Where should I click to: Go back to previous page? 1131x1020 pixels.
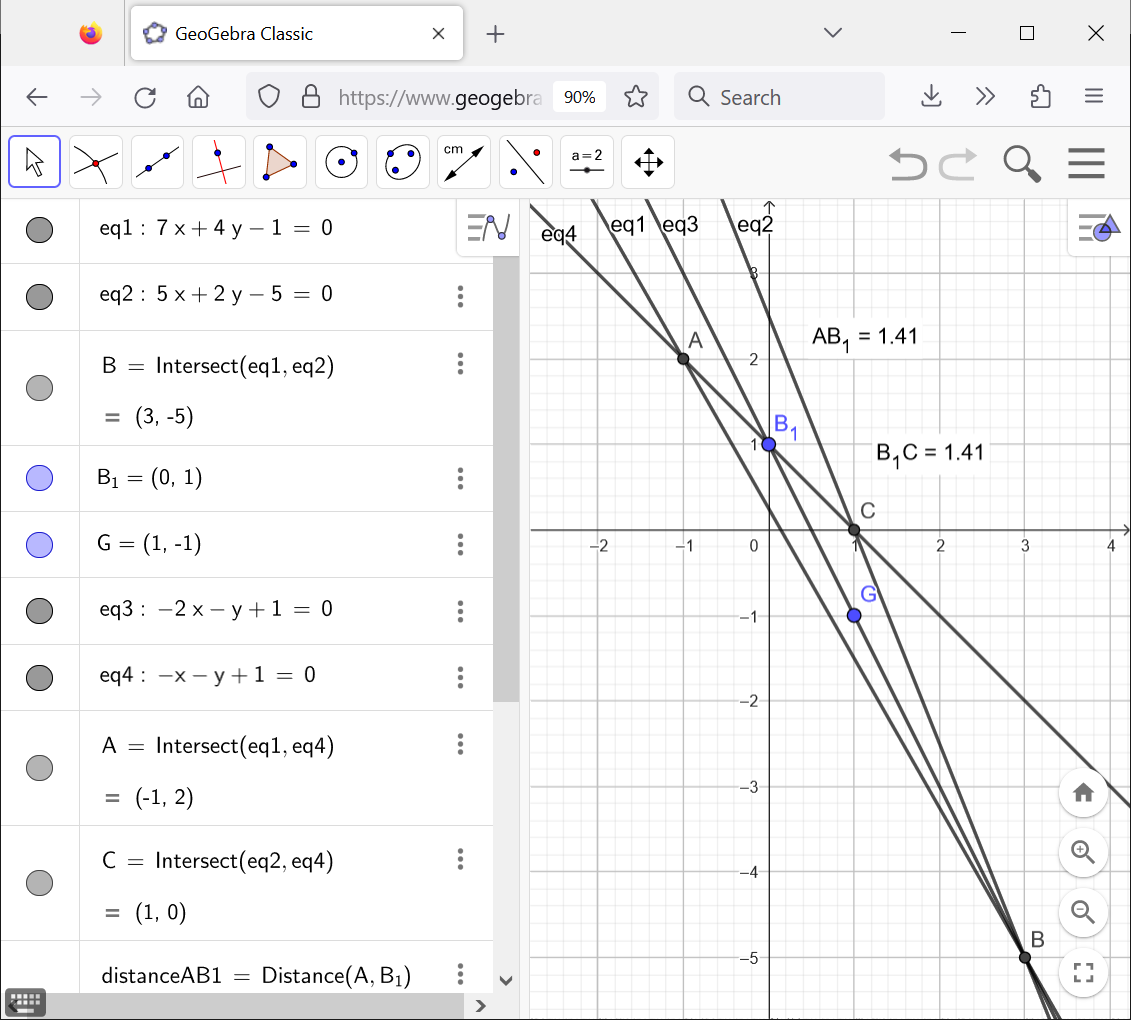tap(37, 97)
